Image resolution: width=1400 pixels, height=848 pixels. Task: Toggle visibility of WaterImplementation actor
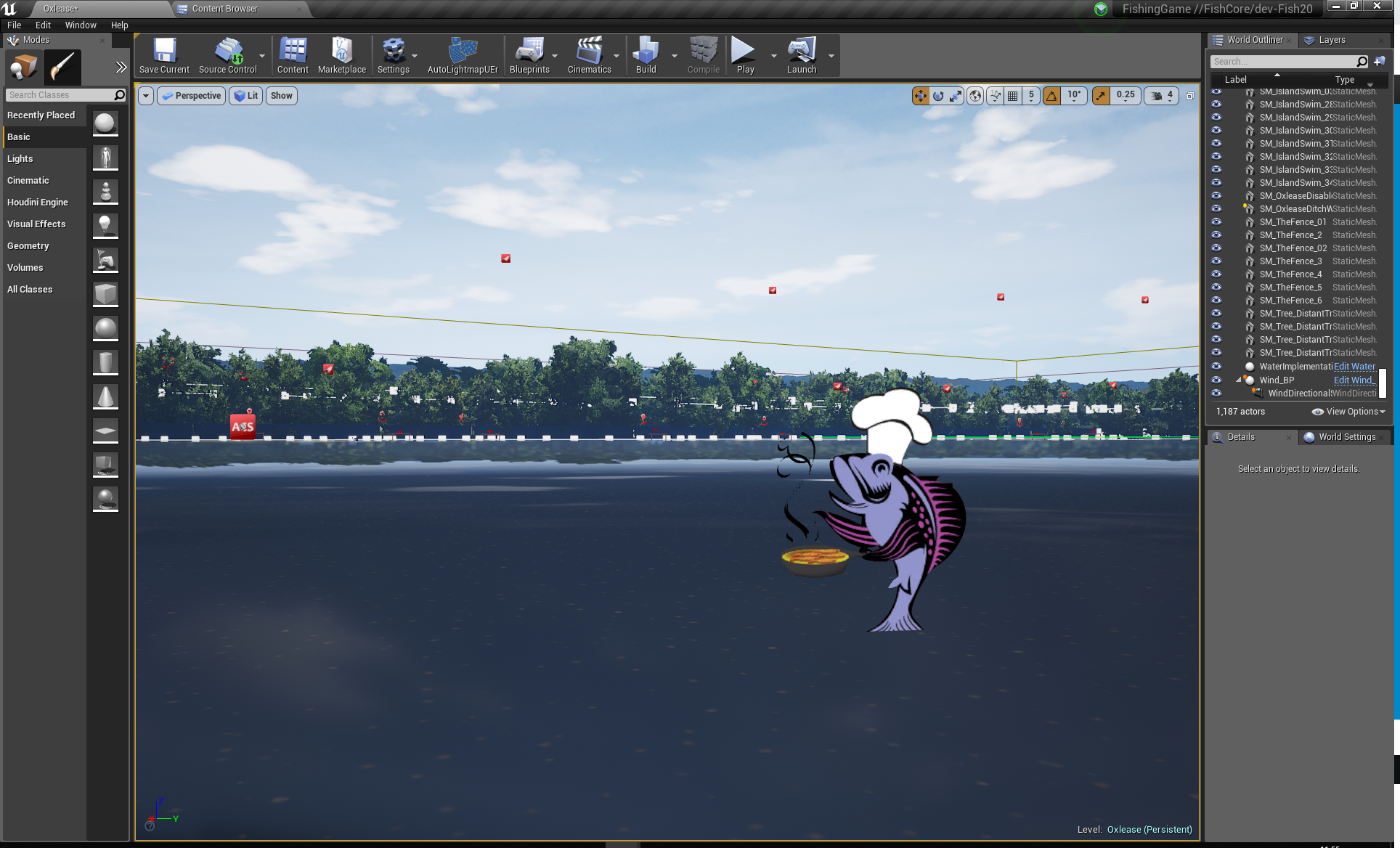(1216, 367)
